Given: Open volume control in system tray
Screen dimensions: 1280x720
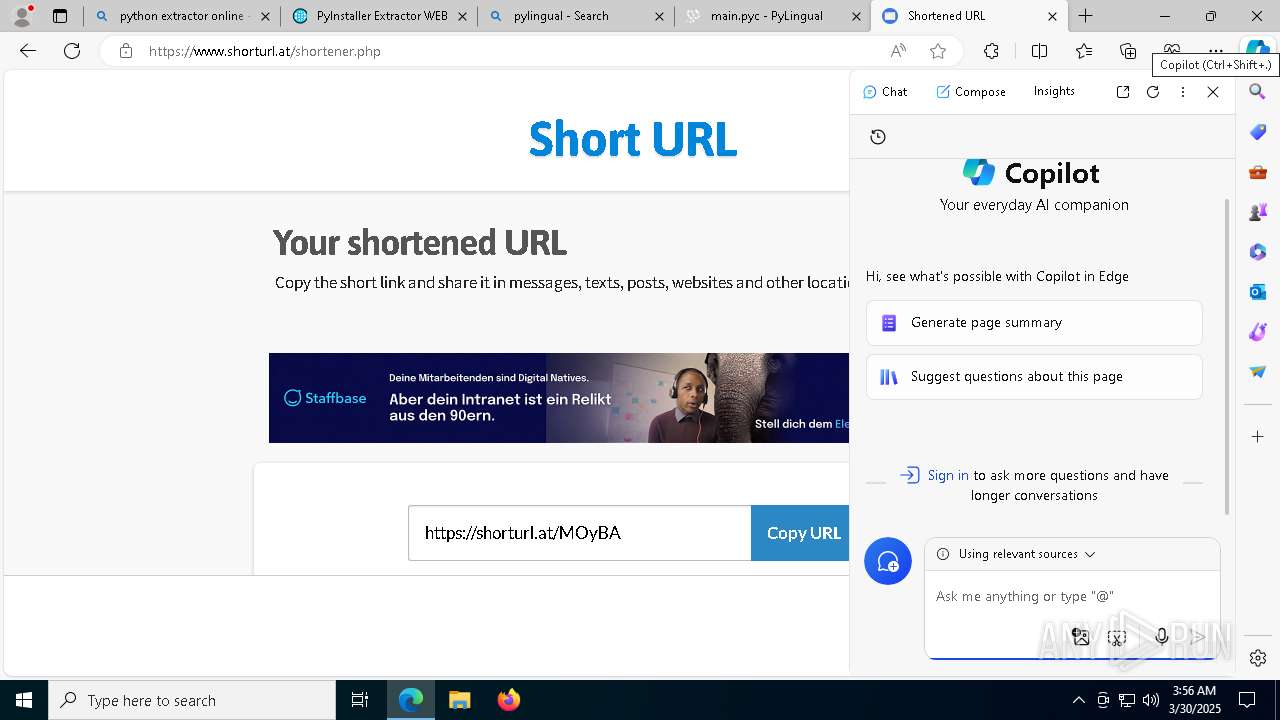Looking at the screenshot, I should pos(1151,700).
